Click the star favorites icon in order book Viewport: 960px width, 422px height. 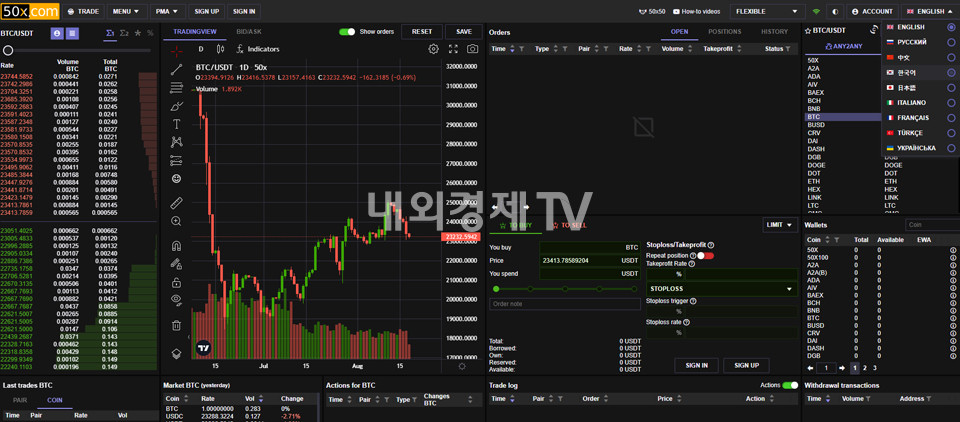pos(138,33)
